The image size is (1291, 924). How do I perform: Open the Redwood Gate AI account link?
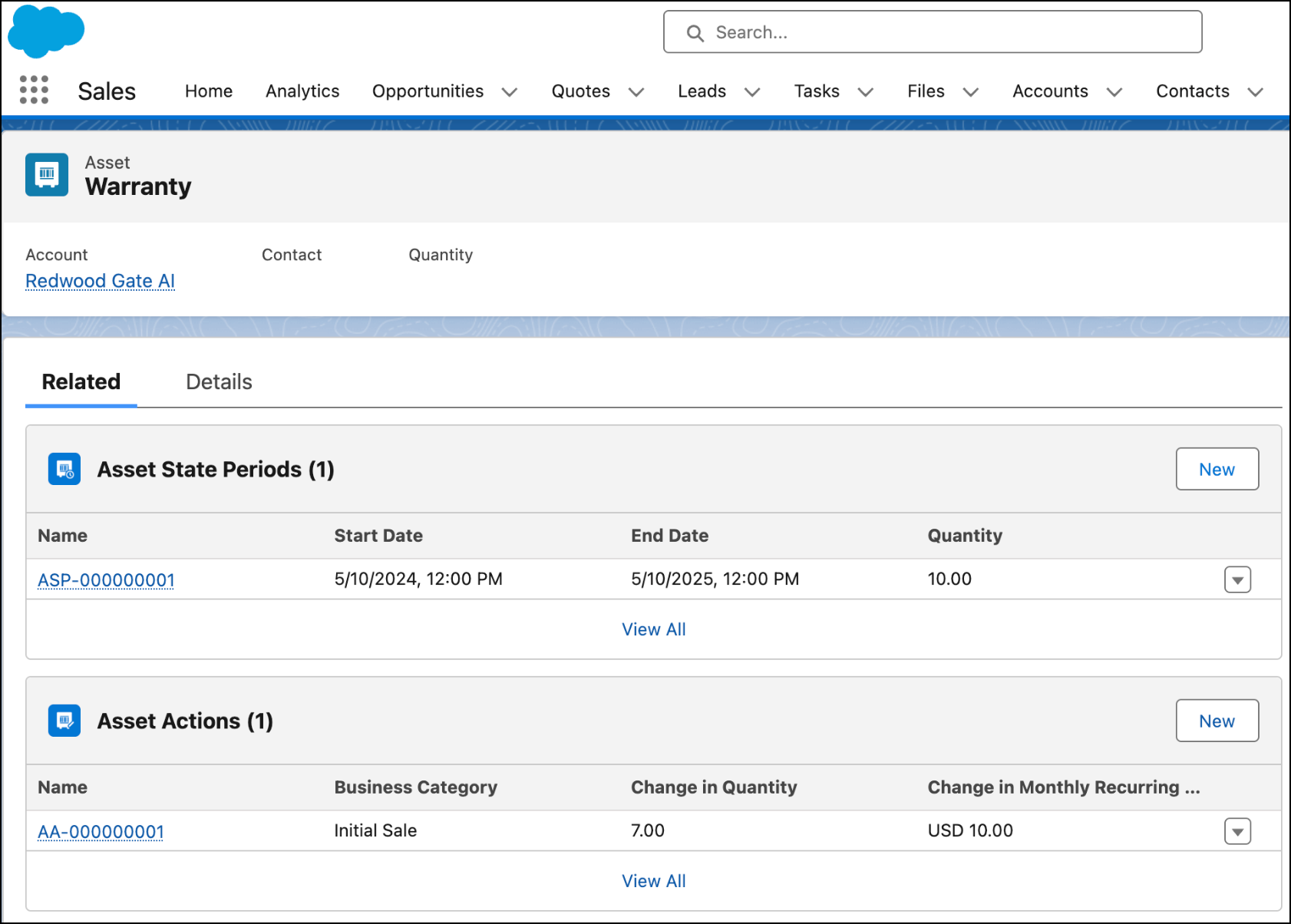coord(101,281)
